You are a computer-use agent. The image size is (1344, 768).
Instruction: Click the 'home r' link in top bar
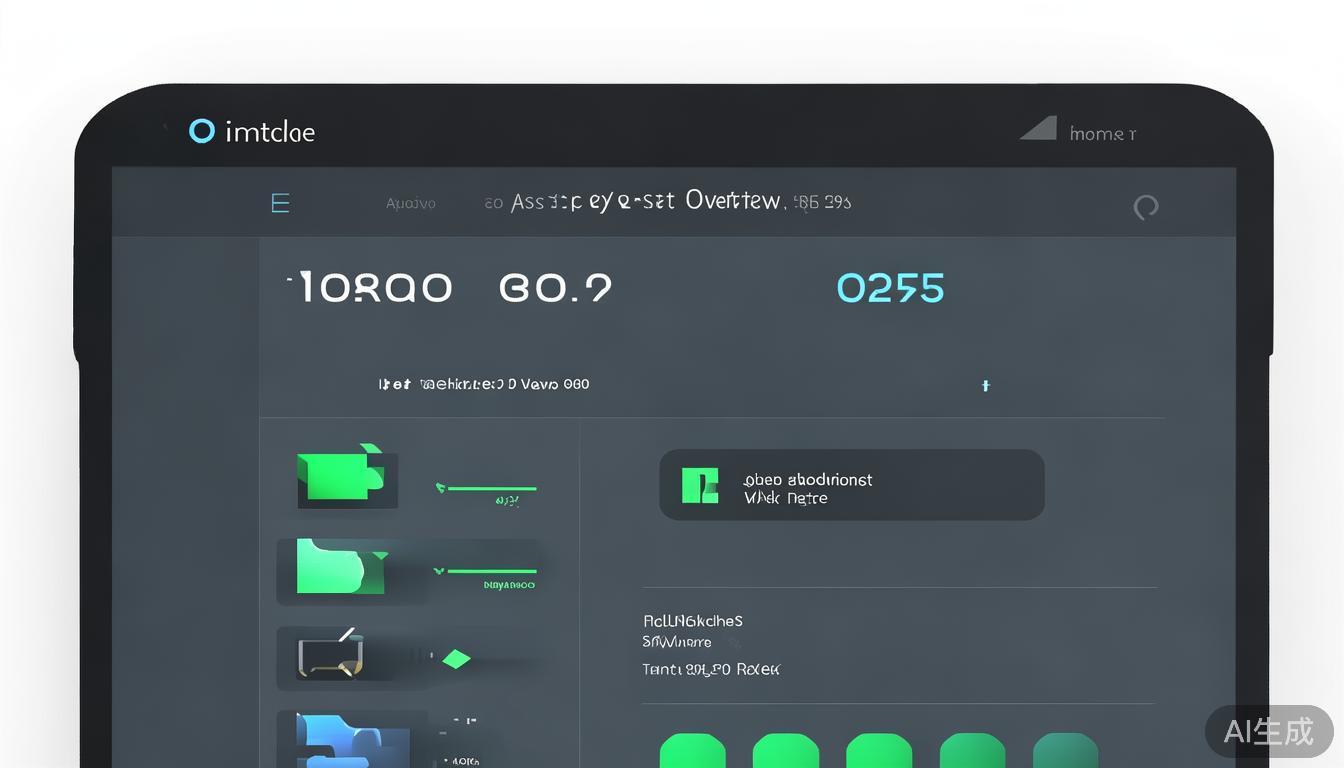[1102, 134]
